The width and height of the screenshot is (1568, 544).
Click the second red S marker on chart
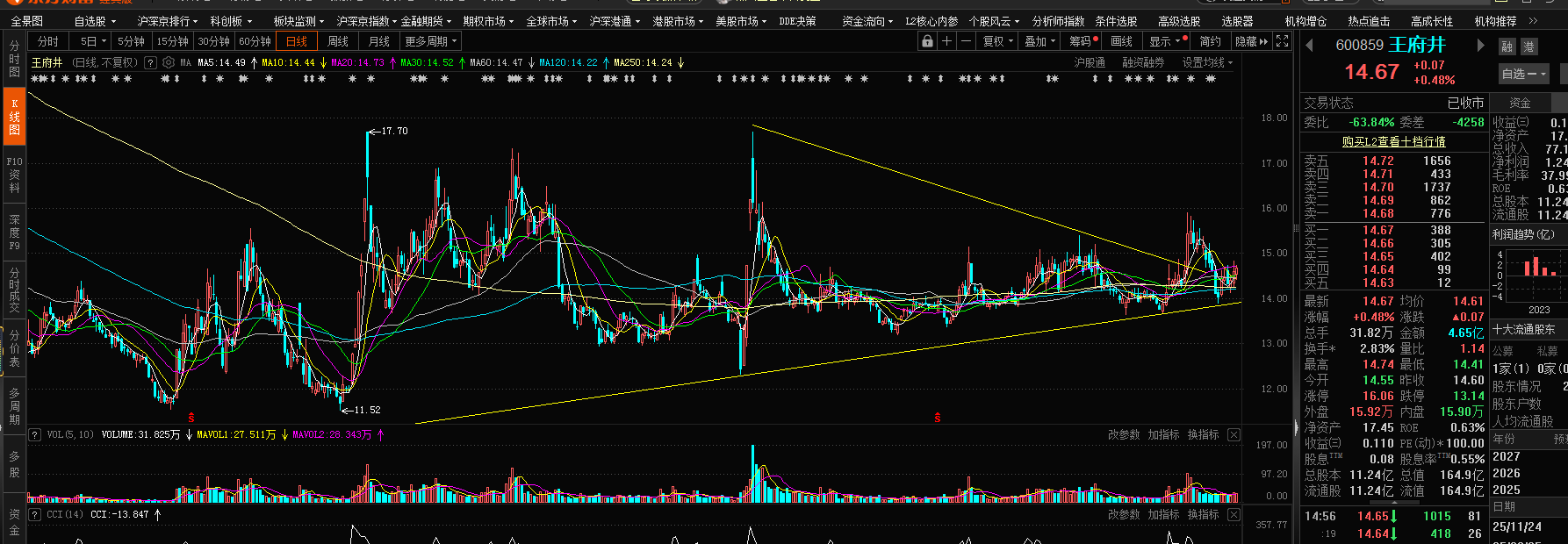938,418
